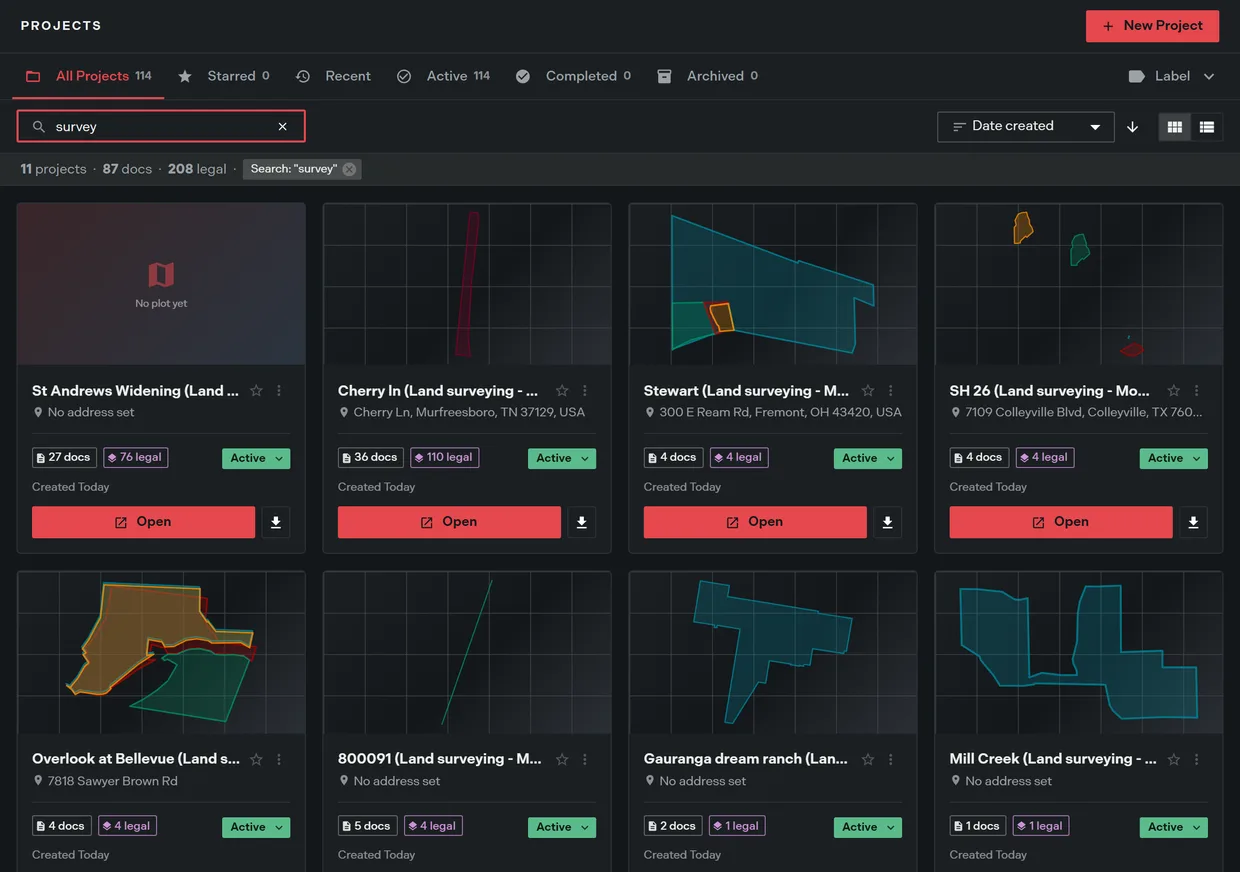Open the SH 26 project
The height and width of the screenshot is (872, 1240).
(x=1061, y=522)
